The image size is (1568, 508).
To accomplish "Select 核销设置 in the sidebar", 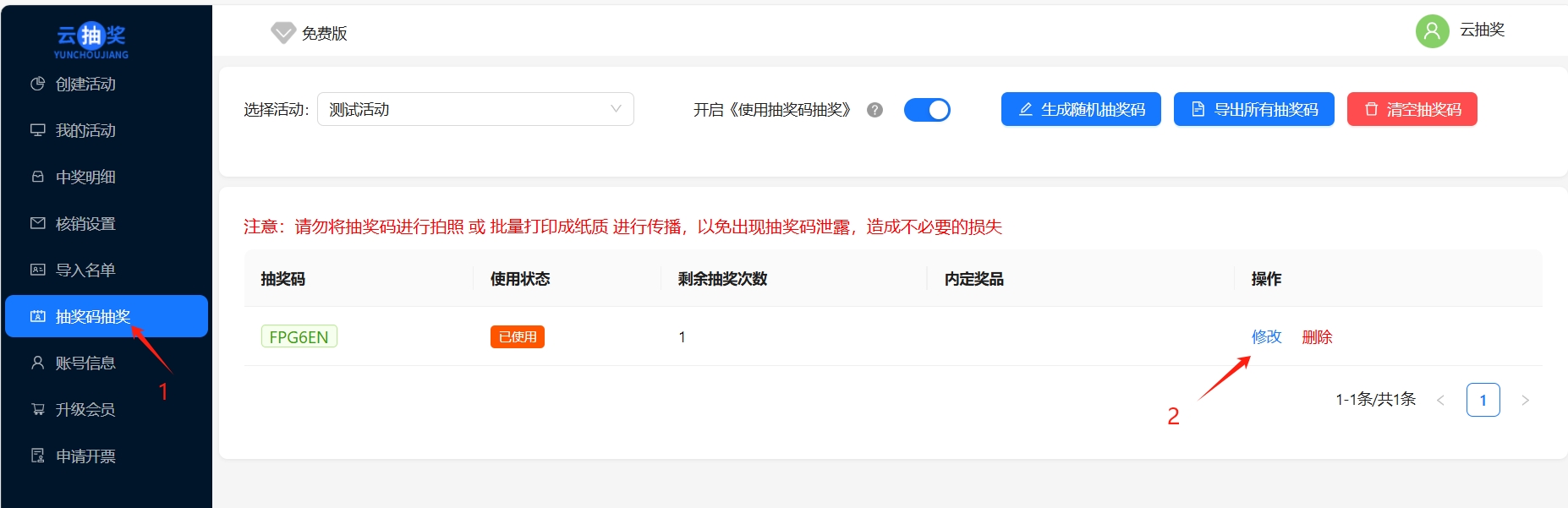I will 107,223.
